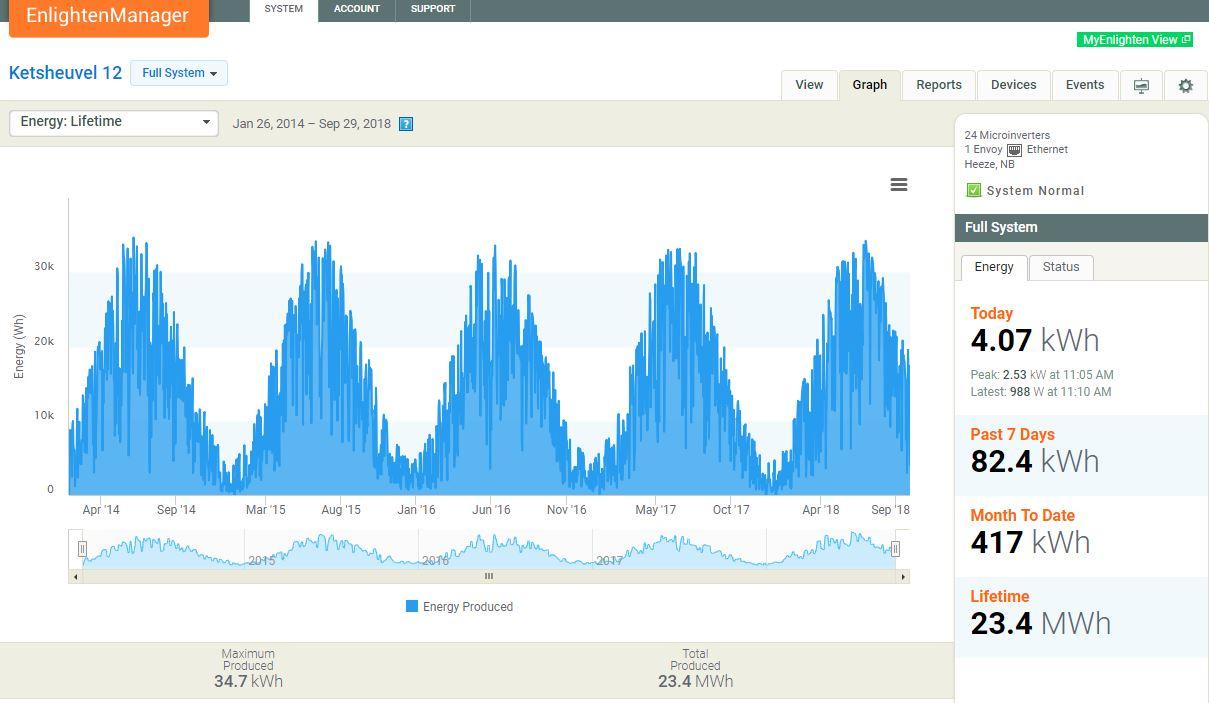This screenshot has height=703, width=1209.
Task: Open the ACCOUNT menu in top bar
Action: point(356,9)
